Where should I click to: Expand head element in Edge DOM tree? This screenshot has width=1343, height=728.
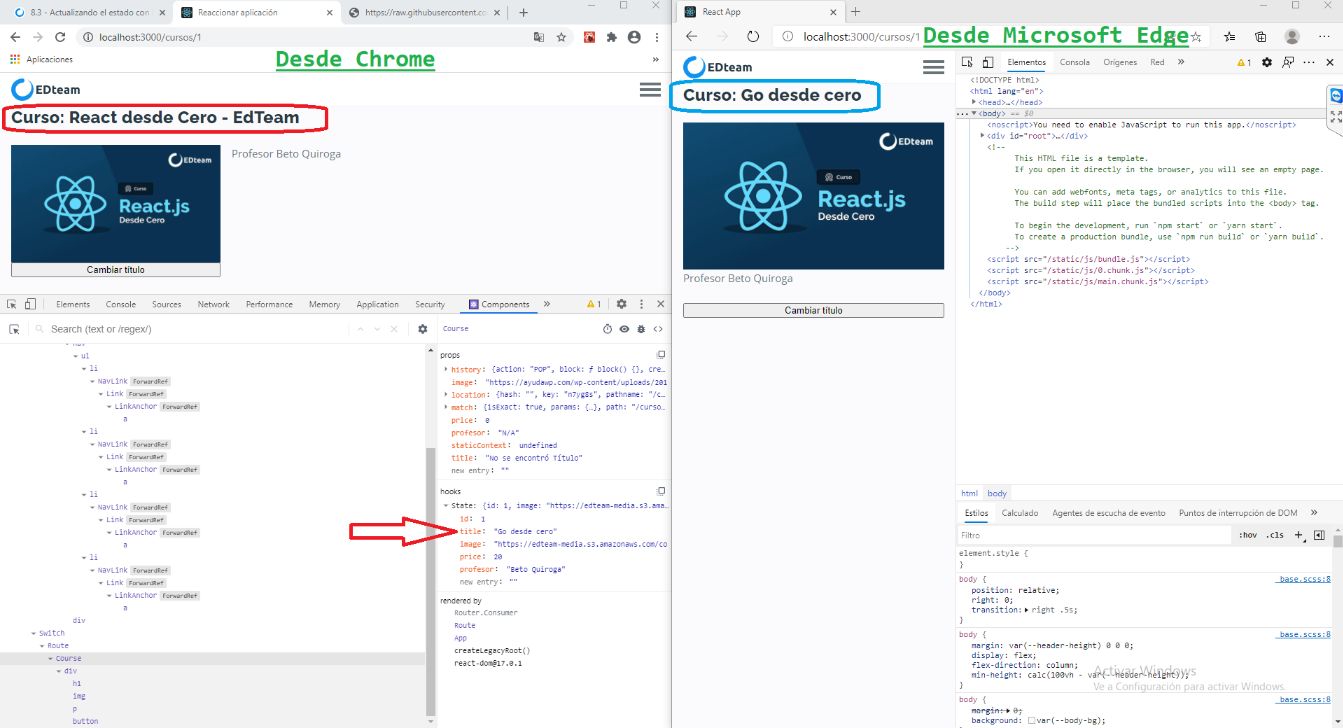(974, 102)
